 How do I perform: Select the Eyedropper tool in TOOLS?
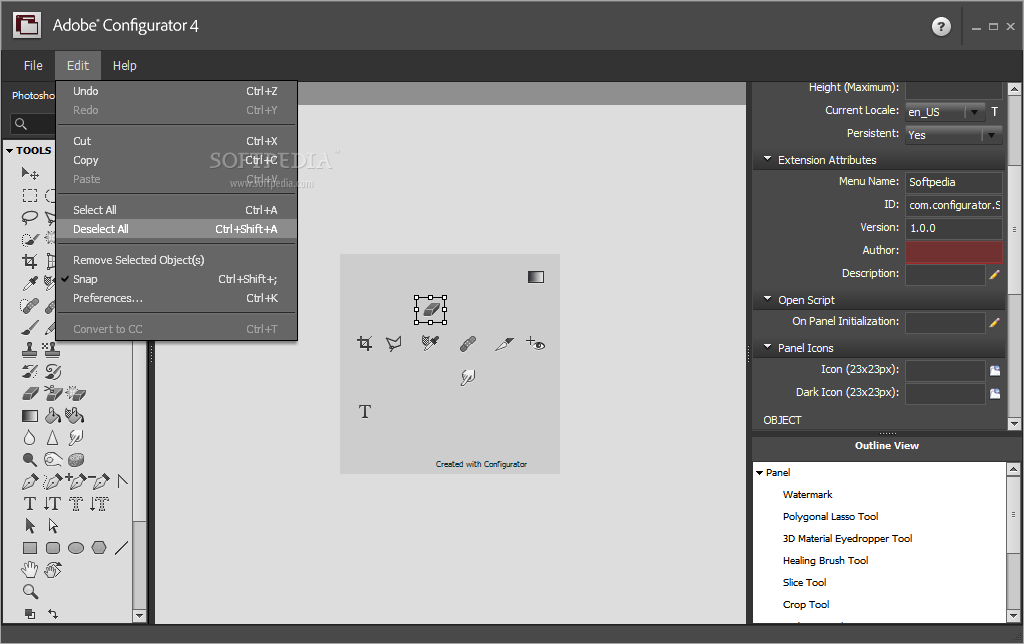[x=30, y=283]
